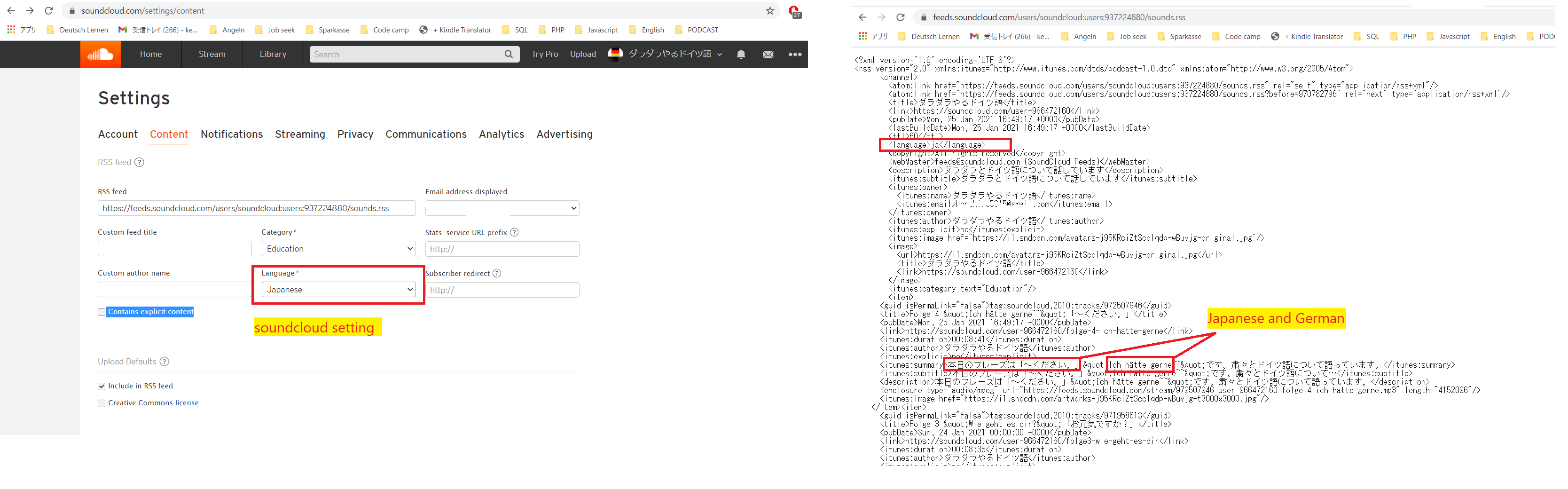Click the '<language>ja</language>' line in the RSS XML
Image resolution: width=1568 pixels, height=489 pixels.
937,145
